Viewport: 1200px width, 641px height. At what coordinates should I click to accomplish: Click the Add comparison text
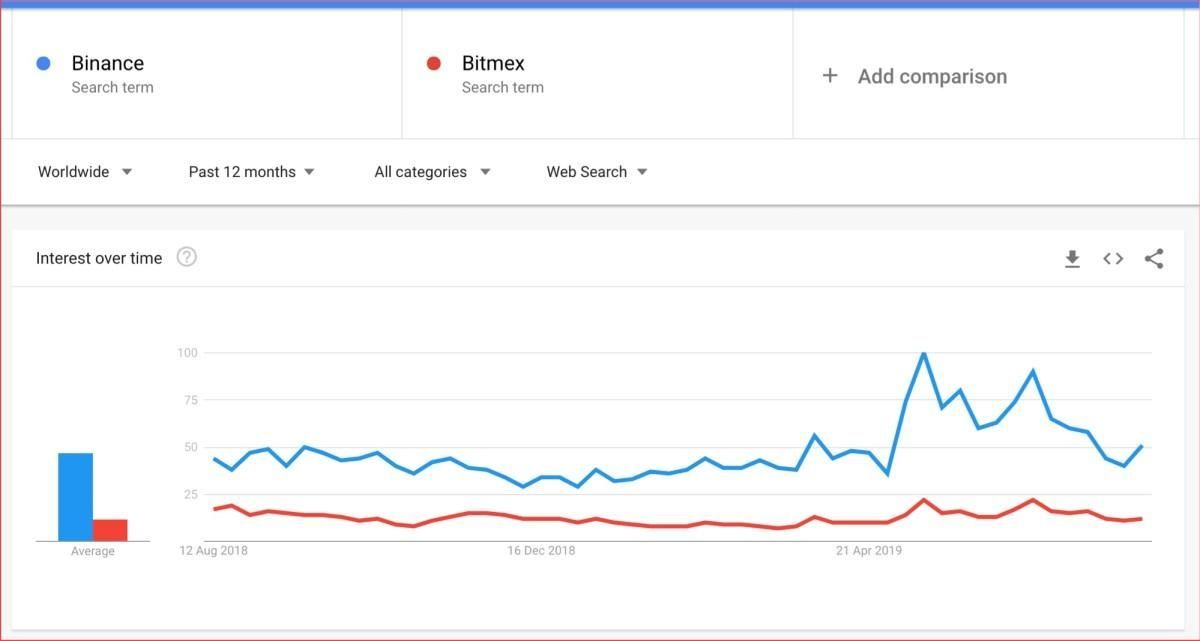pyautogui.click(x=932, y=76)
